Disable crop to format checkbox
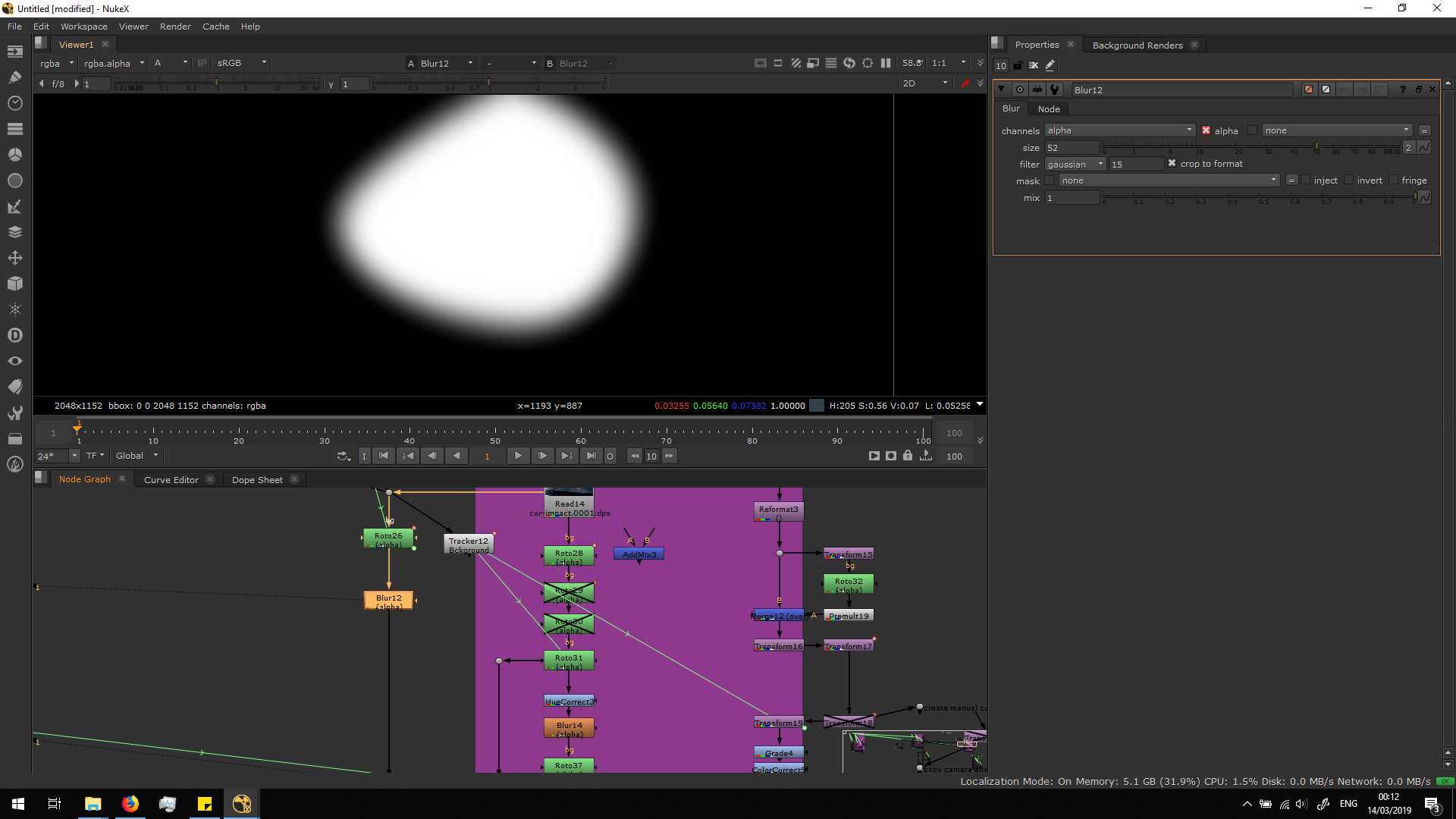 click(x=1172, y=164)
